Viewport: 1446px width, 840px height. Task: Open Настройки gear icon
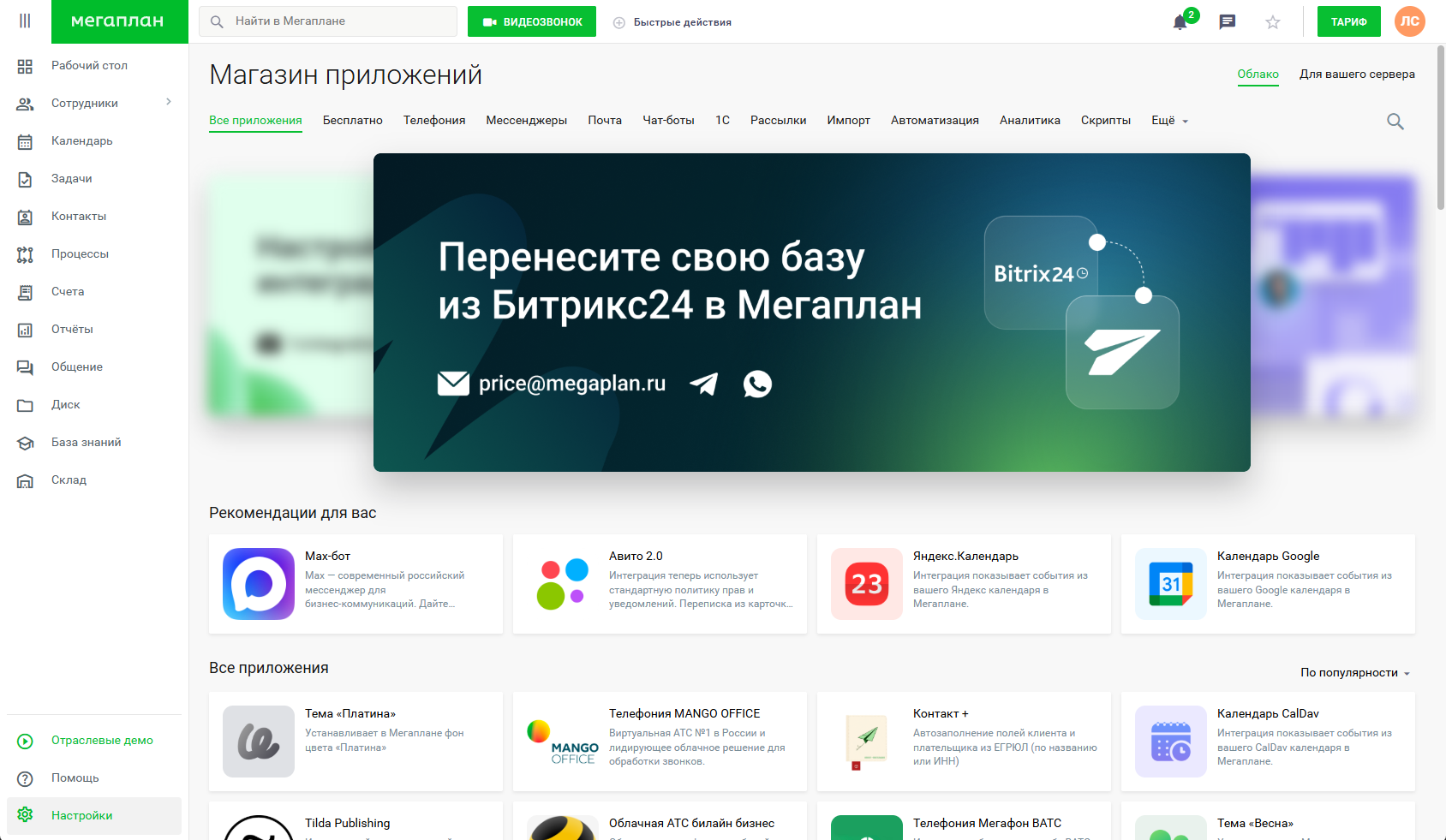[x=25, y=815]
